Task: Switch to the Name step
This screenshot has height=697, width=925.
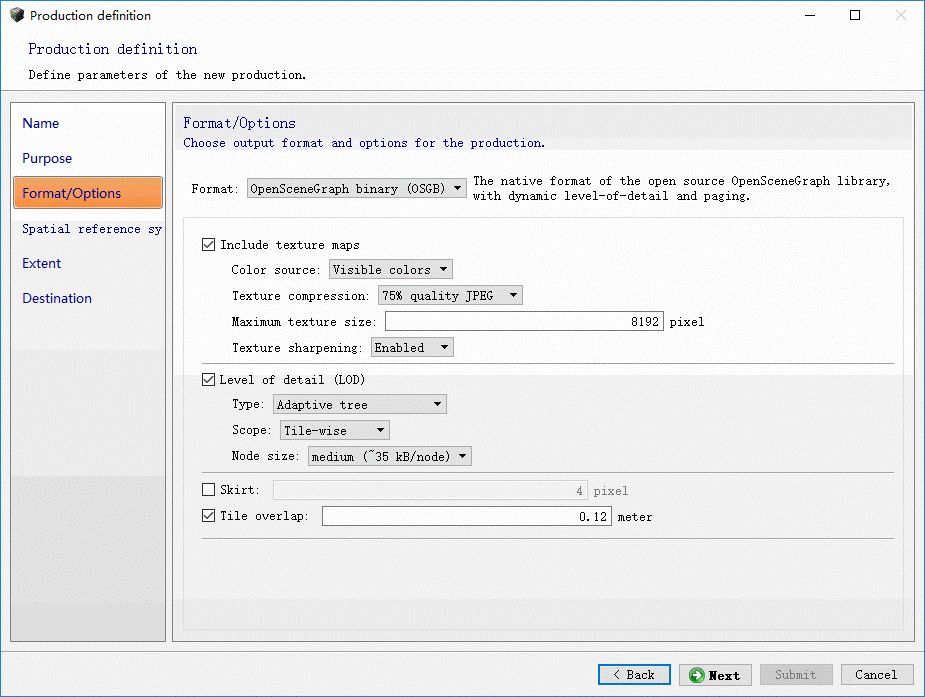Action: tap(41, 123)
